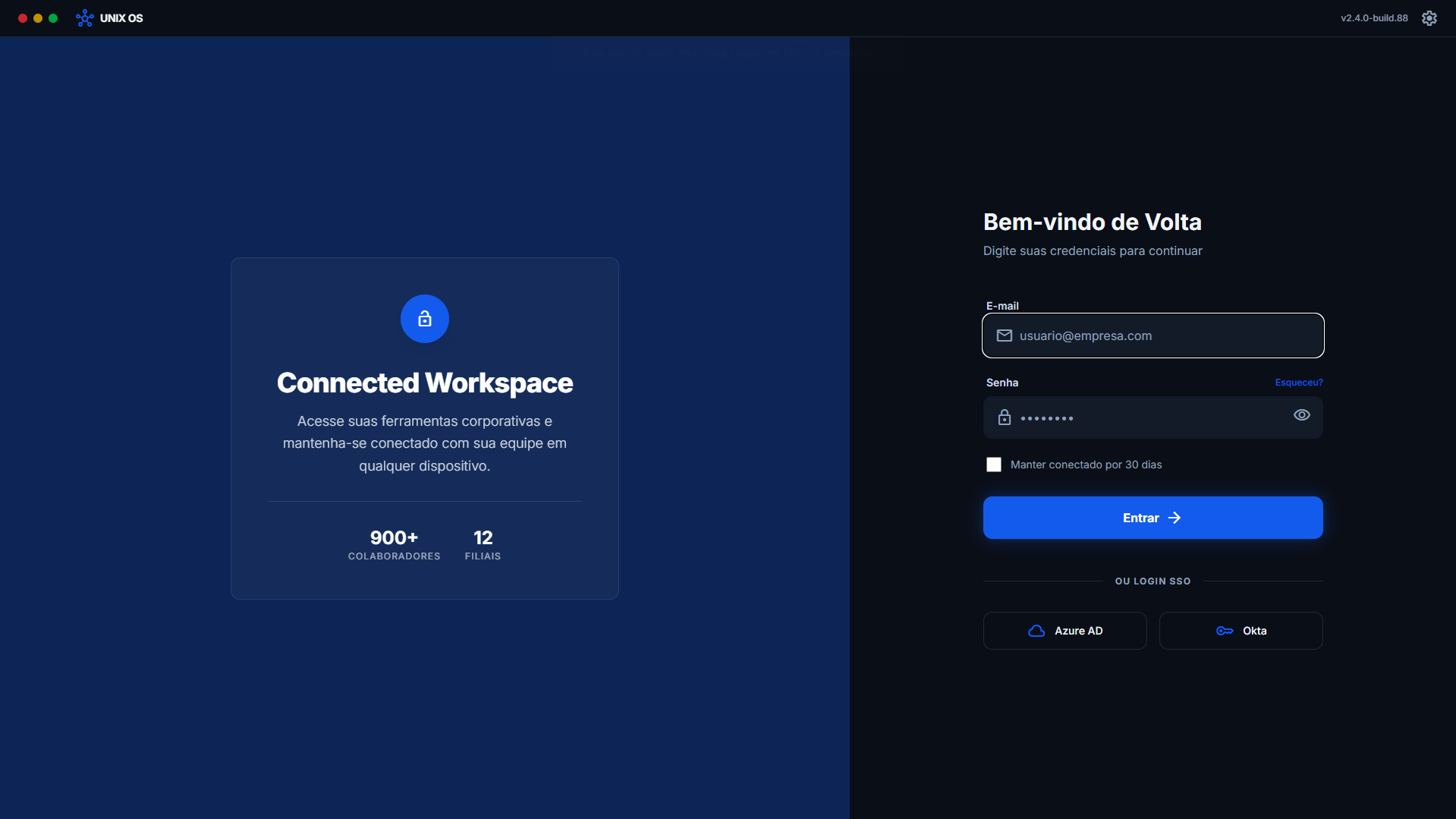Click the Esqueceu? forgot password link

pos(1298,383)
